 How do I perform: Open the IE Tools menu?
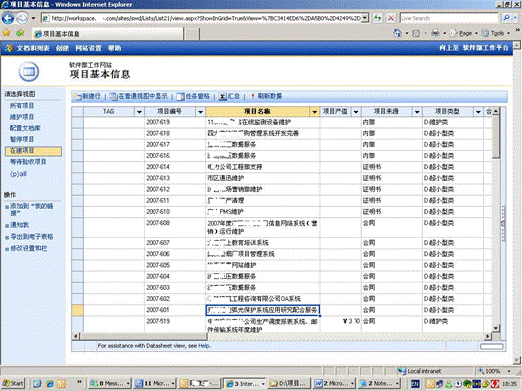click(496, 33)
